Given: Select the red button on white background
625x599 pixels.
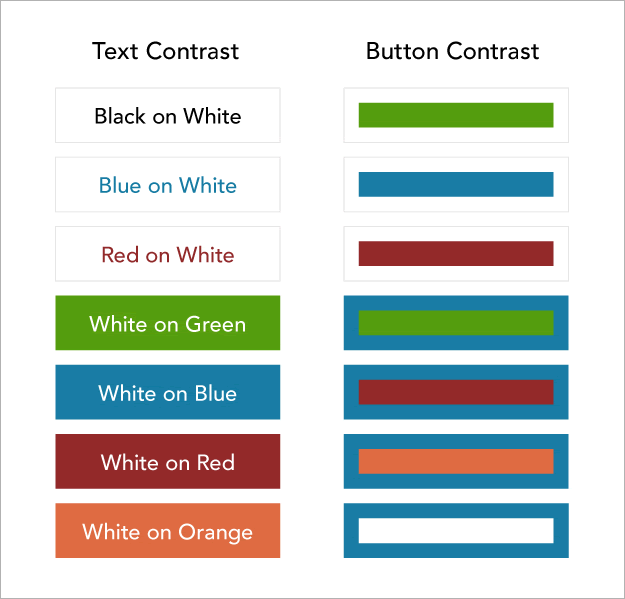Looking at the screenshot, I should tap(456, 253).
